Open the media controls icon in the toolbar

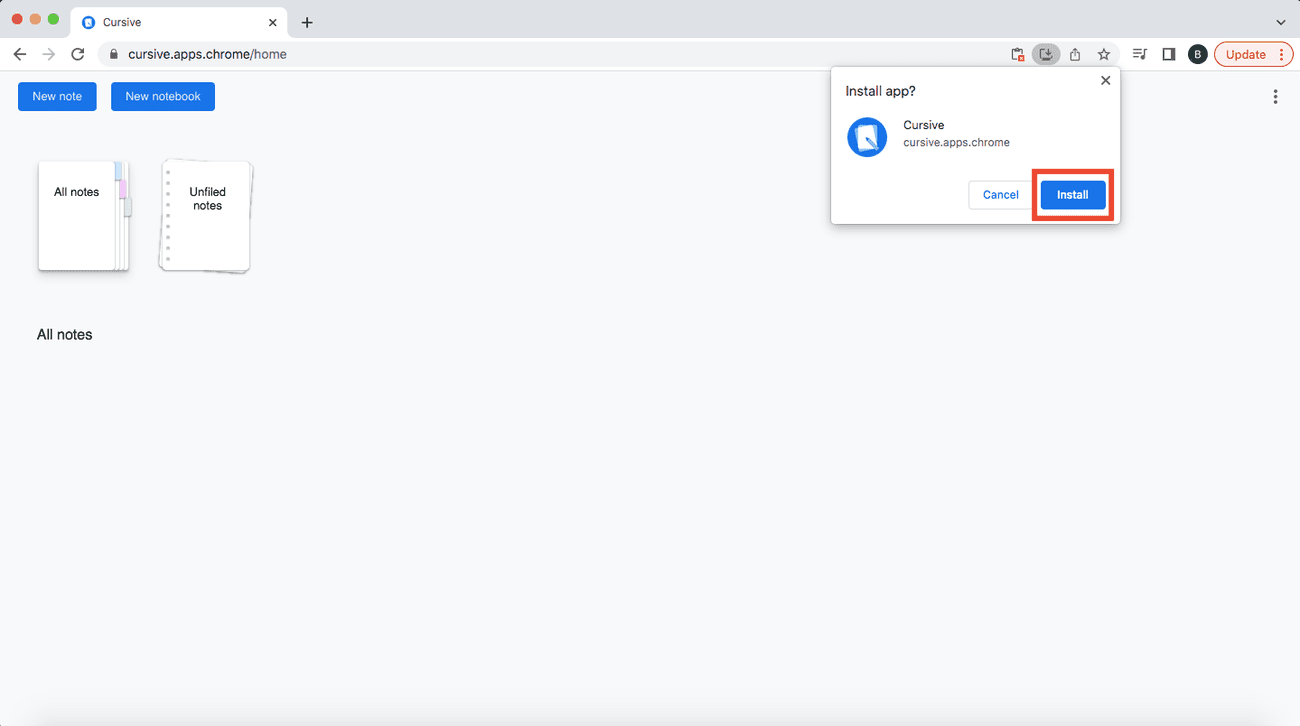point(1139,54)
